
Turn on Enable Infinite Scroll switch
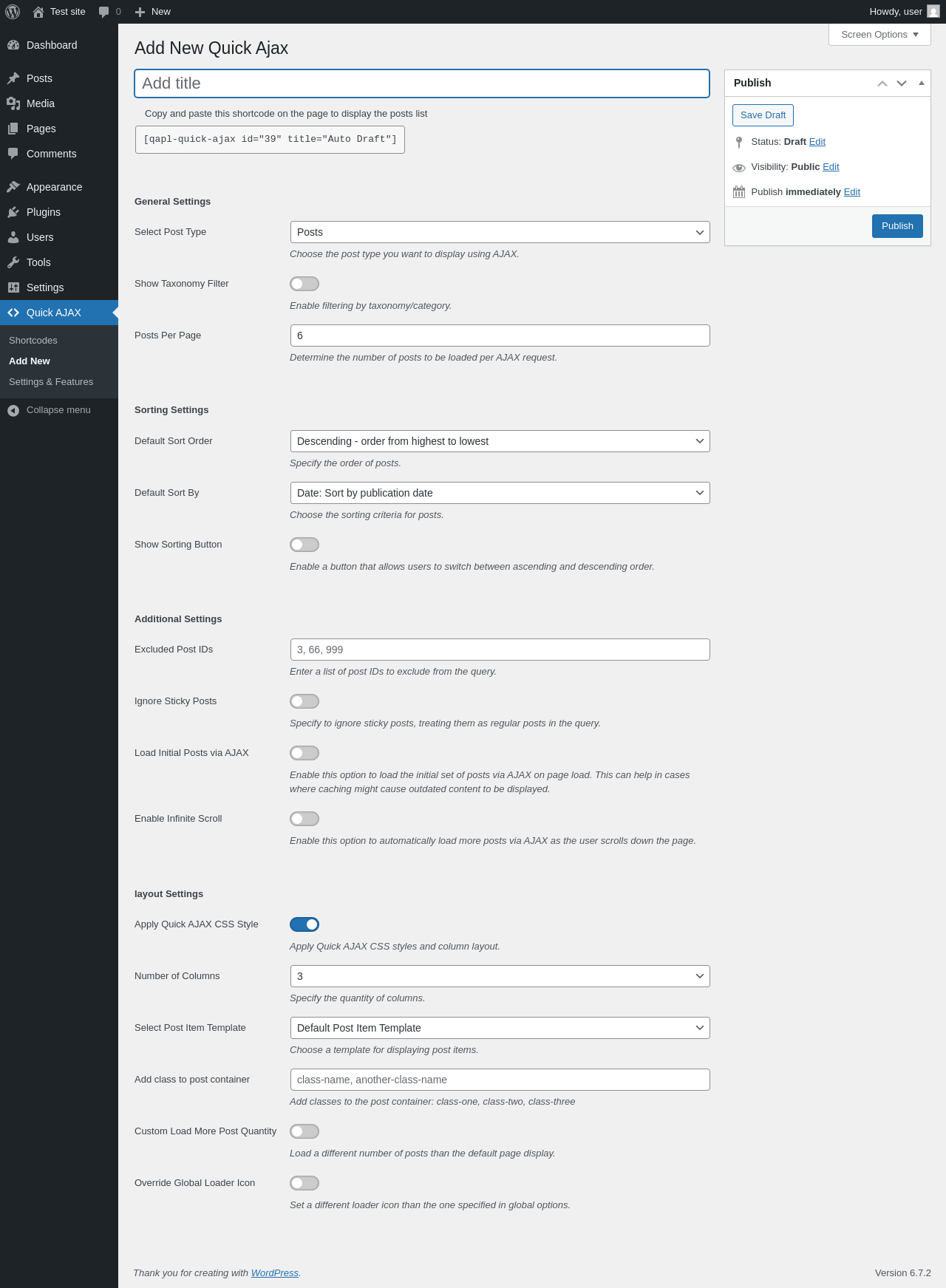[304, 819]
